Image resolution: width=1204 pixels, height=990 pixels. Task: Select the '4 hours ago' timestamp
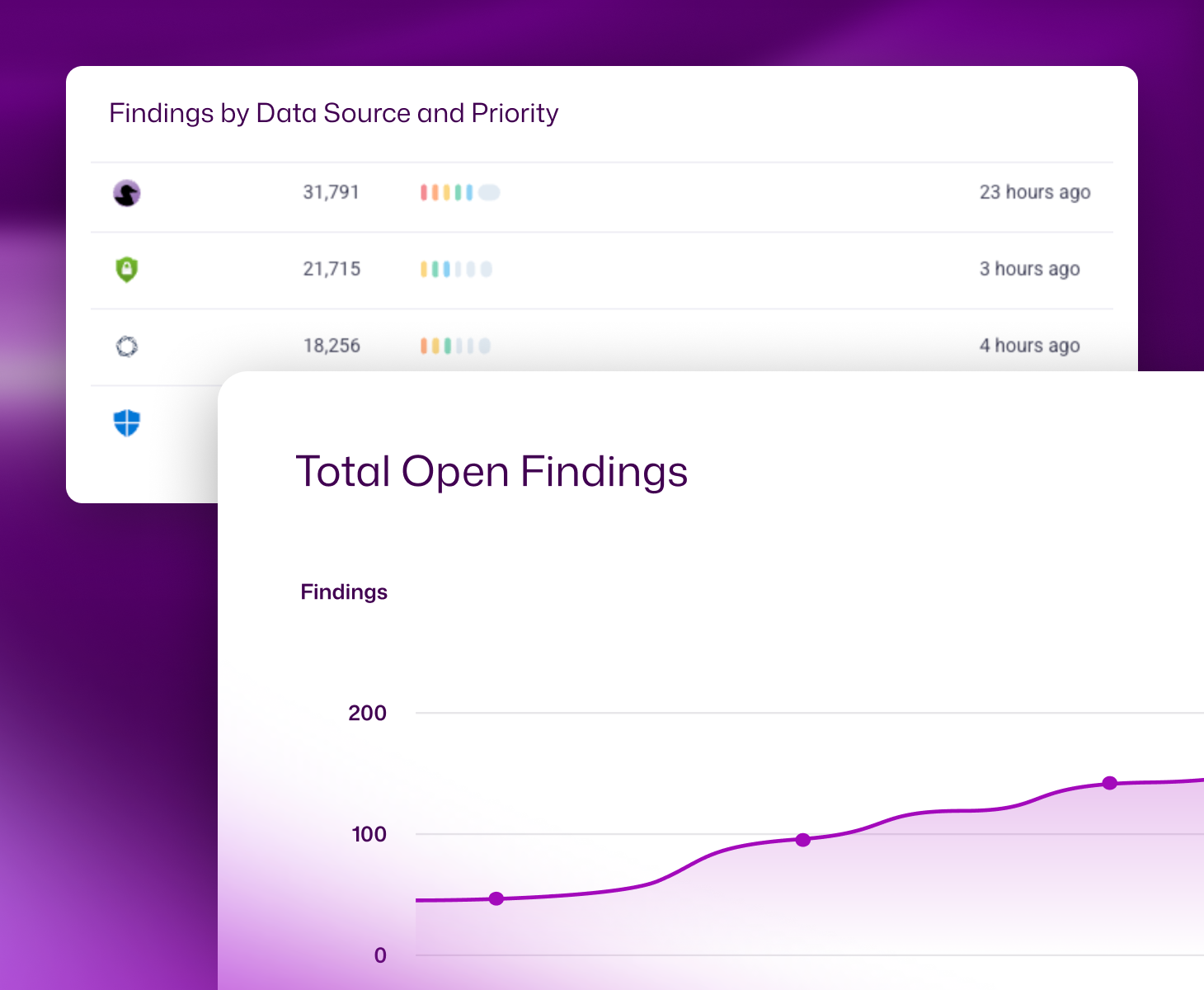pos(1029,346)
